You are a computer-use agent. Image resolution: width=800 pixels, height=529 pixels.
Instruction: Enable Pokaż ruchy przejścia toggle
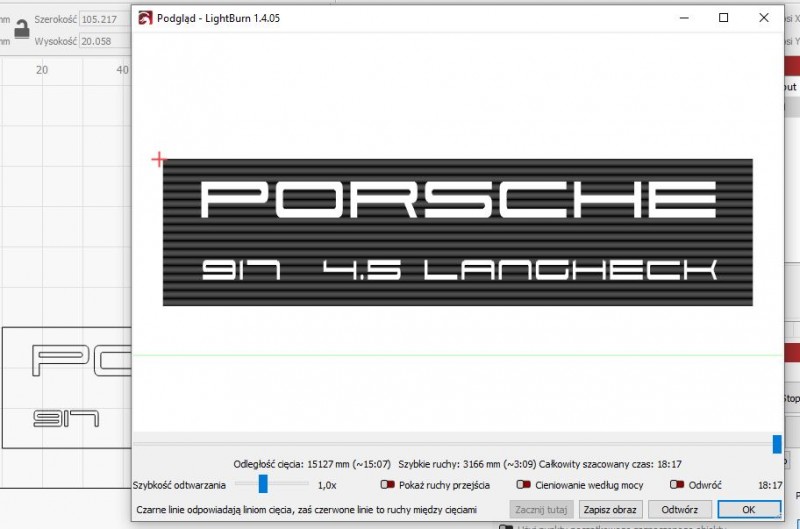(x=387, y=485)
